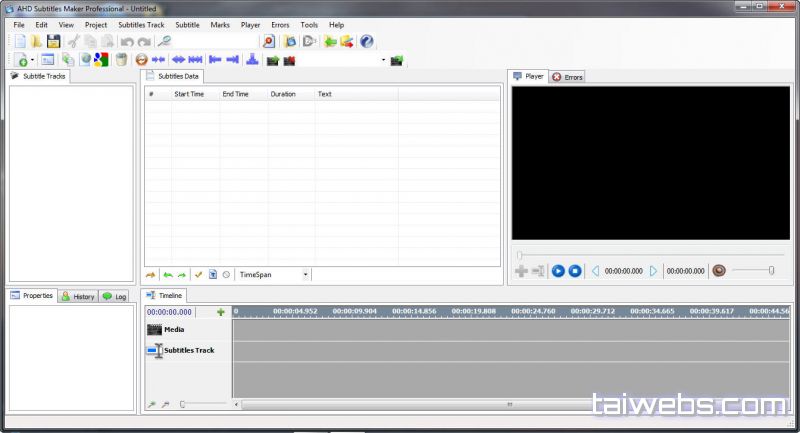The height and width of the screenshot is (433, 800).
Task: Switch to the History tab
Action: pyautogui.click(x=78, y=296)
